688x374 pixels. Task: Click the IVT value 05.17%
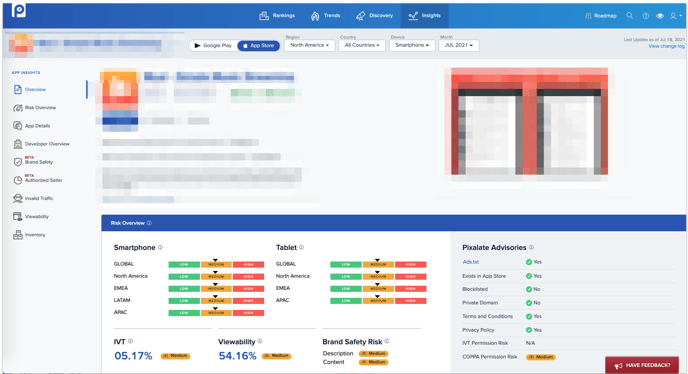coord(133,356)
